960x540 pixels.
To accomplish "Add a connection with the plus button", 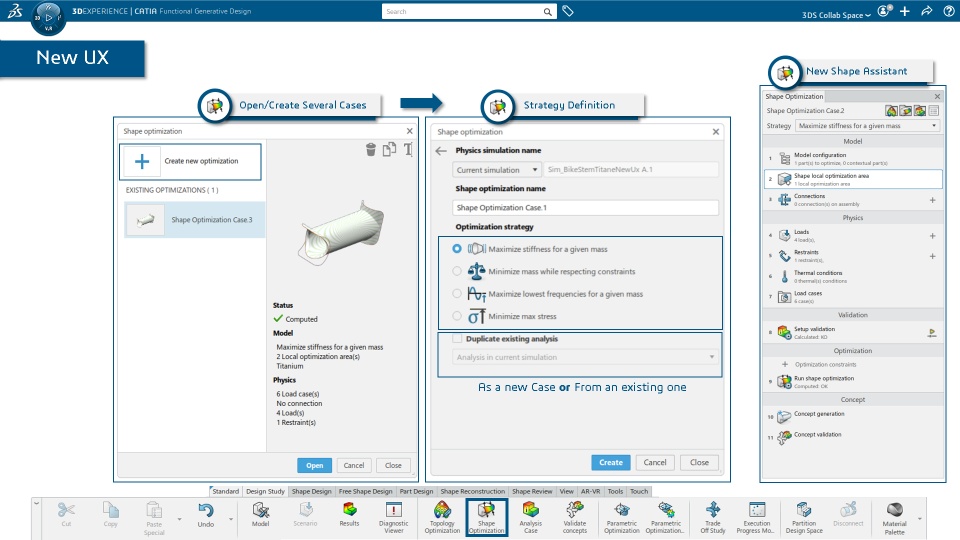I will pos(932,200).
